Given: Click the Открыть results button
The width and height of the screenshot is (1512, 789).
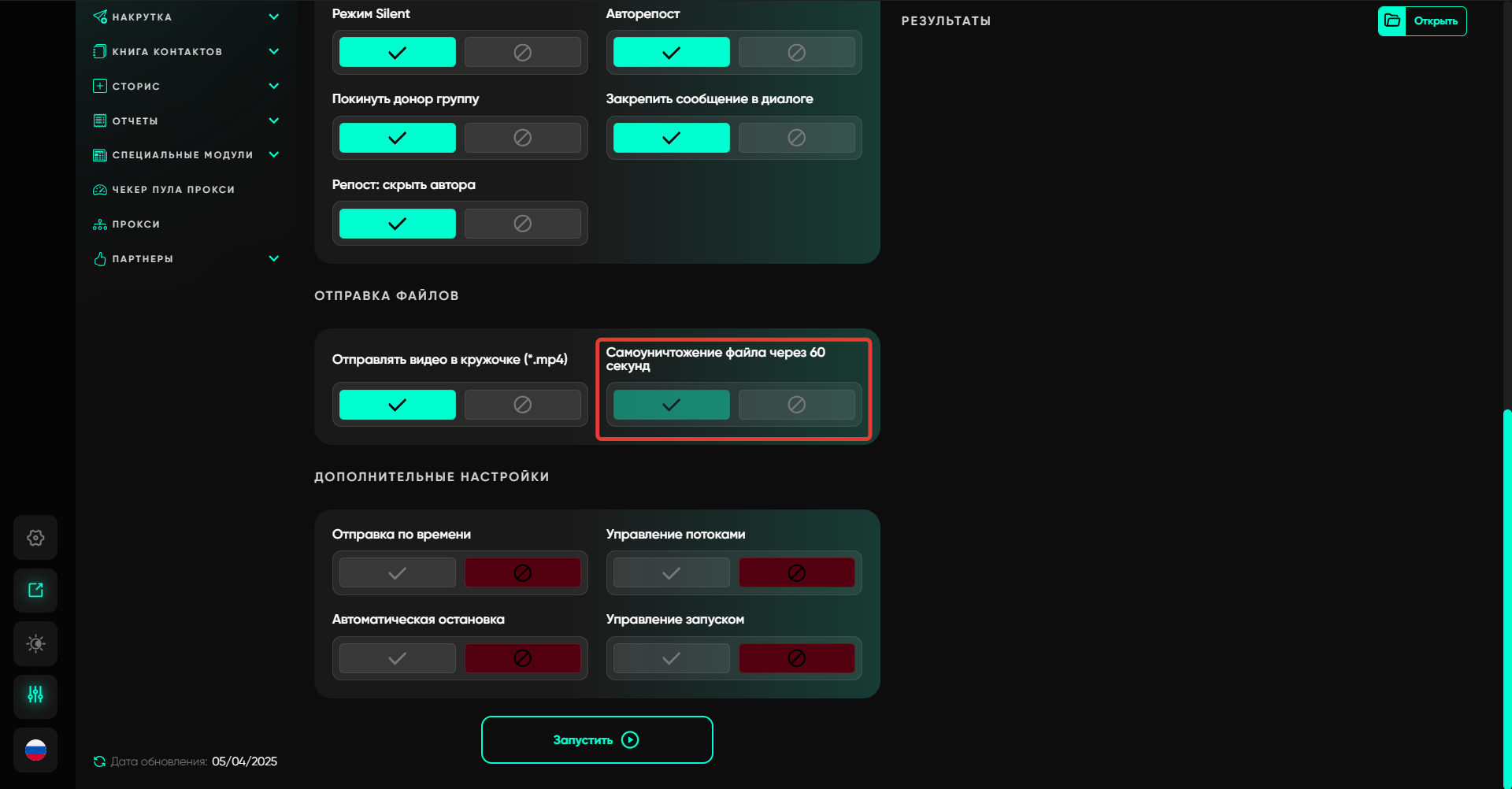Looking at the screenshot, I should pos(1435,21).
